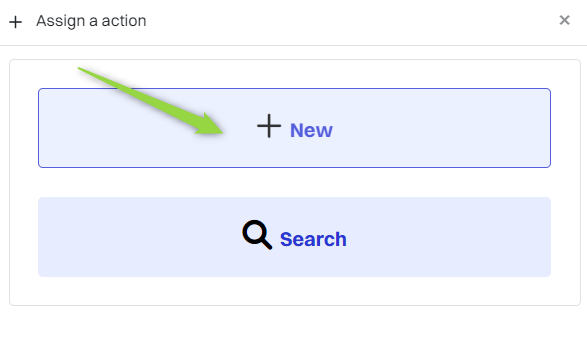
Task: Click the black plus icon inside New button
Action: coord(269,126)
